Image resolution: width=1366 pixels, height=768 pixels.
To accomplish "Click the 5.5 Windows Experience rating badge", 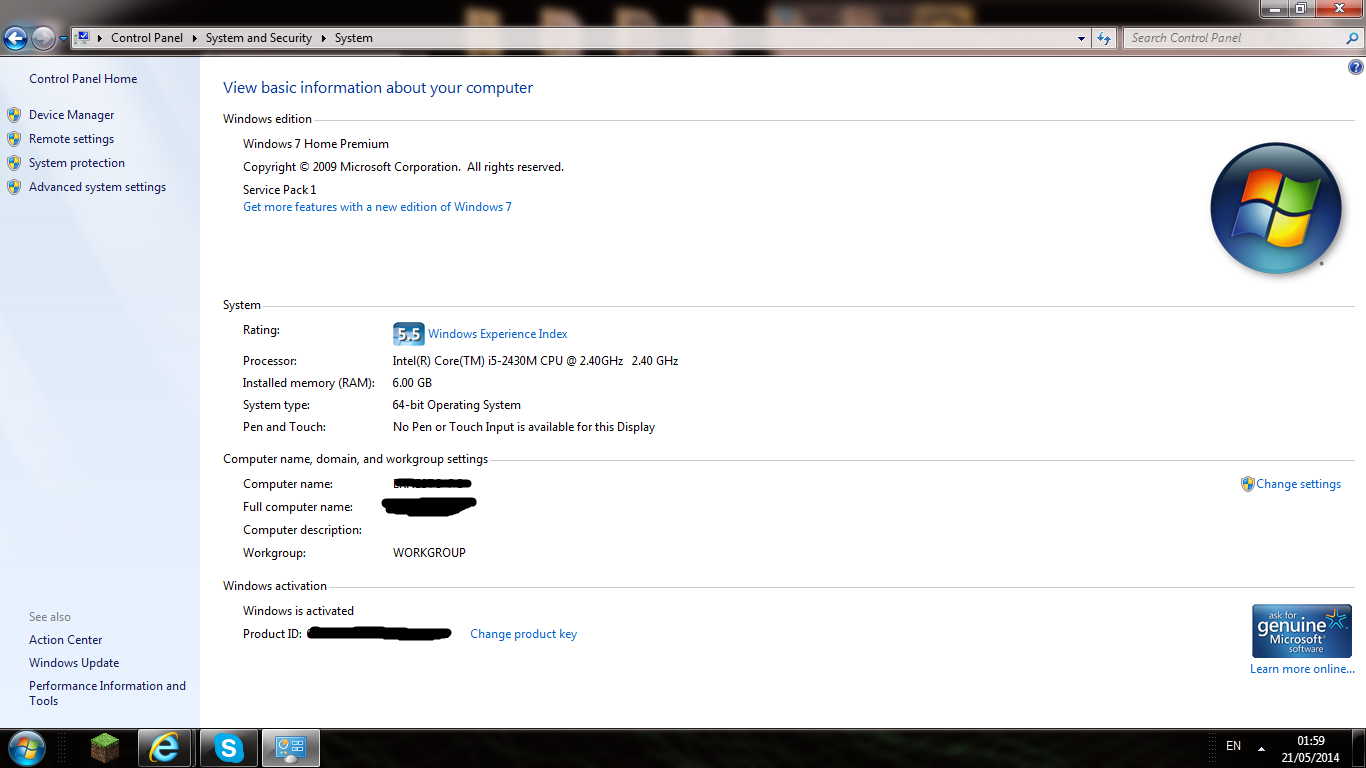I will [x=409, y=334].
